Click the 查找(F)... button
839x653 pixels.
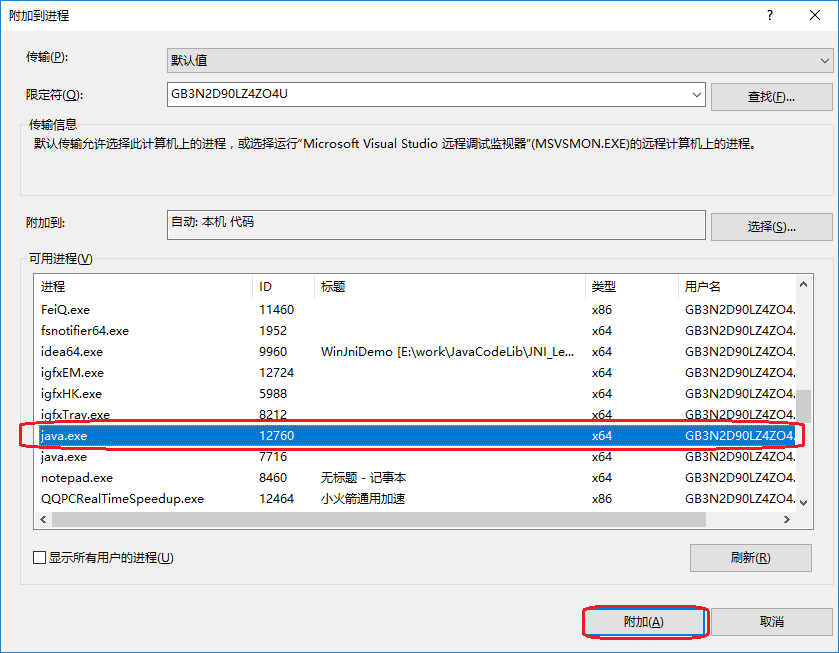771,97
